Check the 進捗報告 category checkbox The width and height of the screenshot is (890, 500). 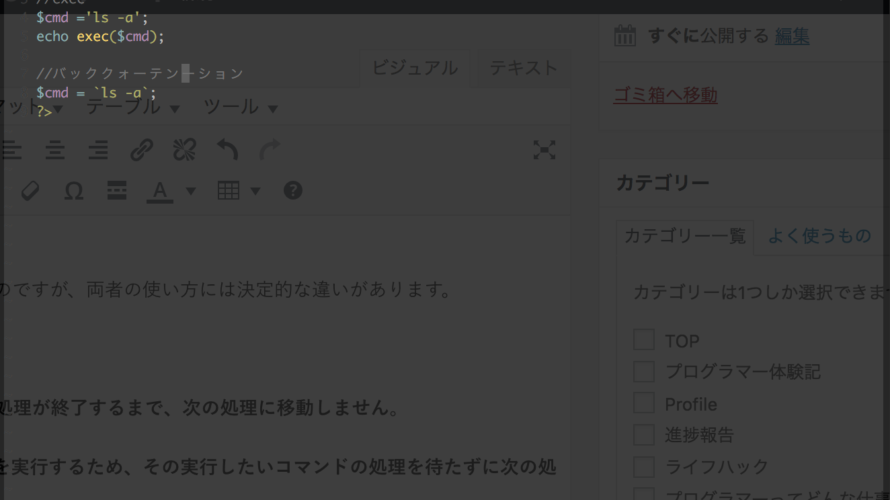pyautogui.click(x=644, y=435)
